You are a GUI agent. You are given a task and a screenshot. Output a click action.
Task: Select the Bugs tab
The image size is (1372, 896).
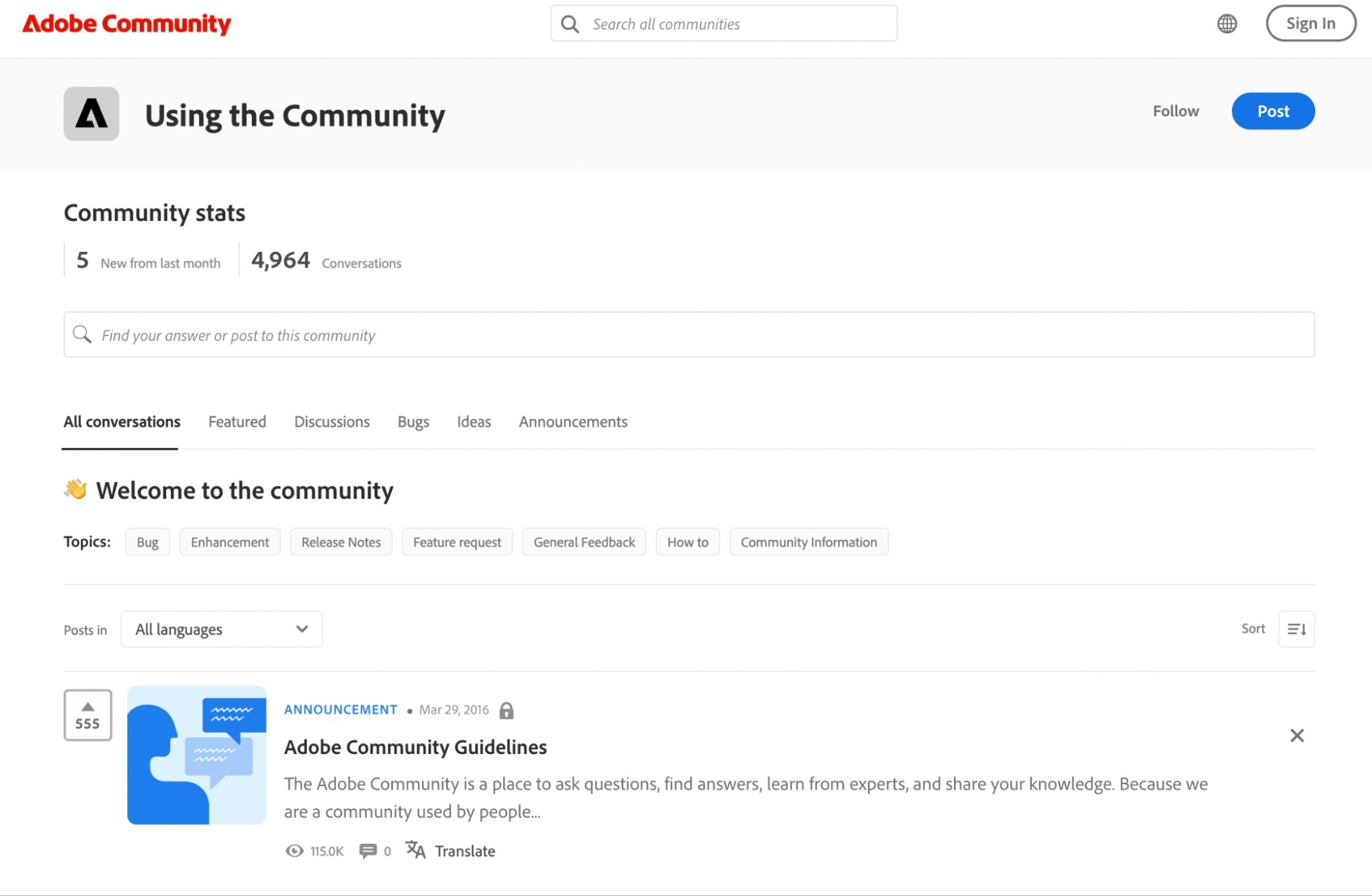[413, 422]
